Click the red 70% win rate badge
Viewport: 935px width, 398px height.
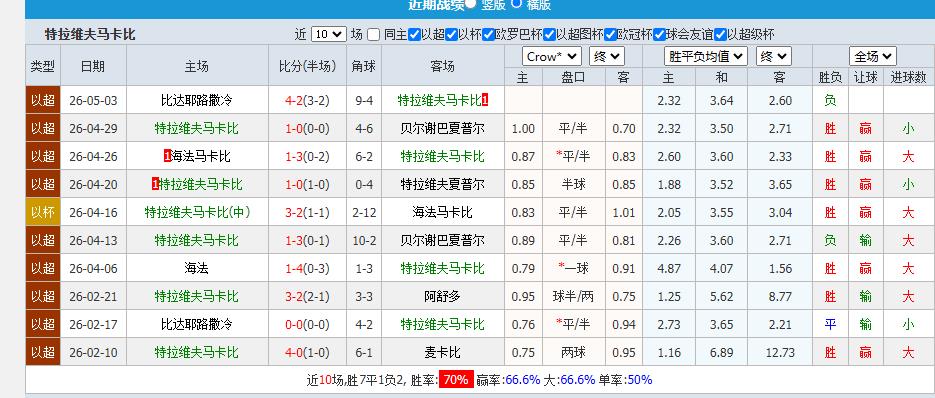(456, 380)
